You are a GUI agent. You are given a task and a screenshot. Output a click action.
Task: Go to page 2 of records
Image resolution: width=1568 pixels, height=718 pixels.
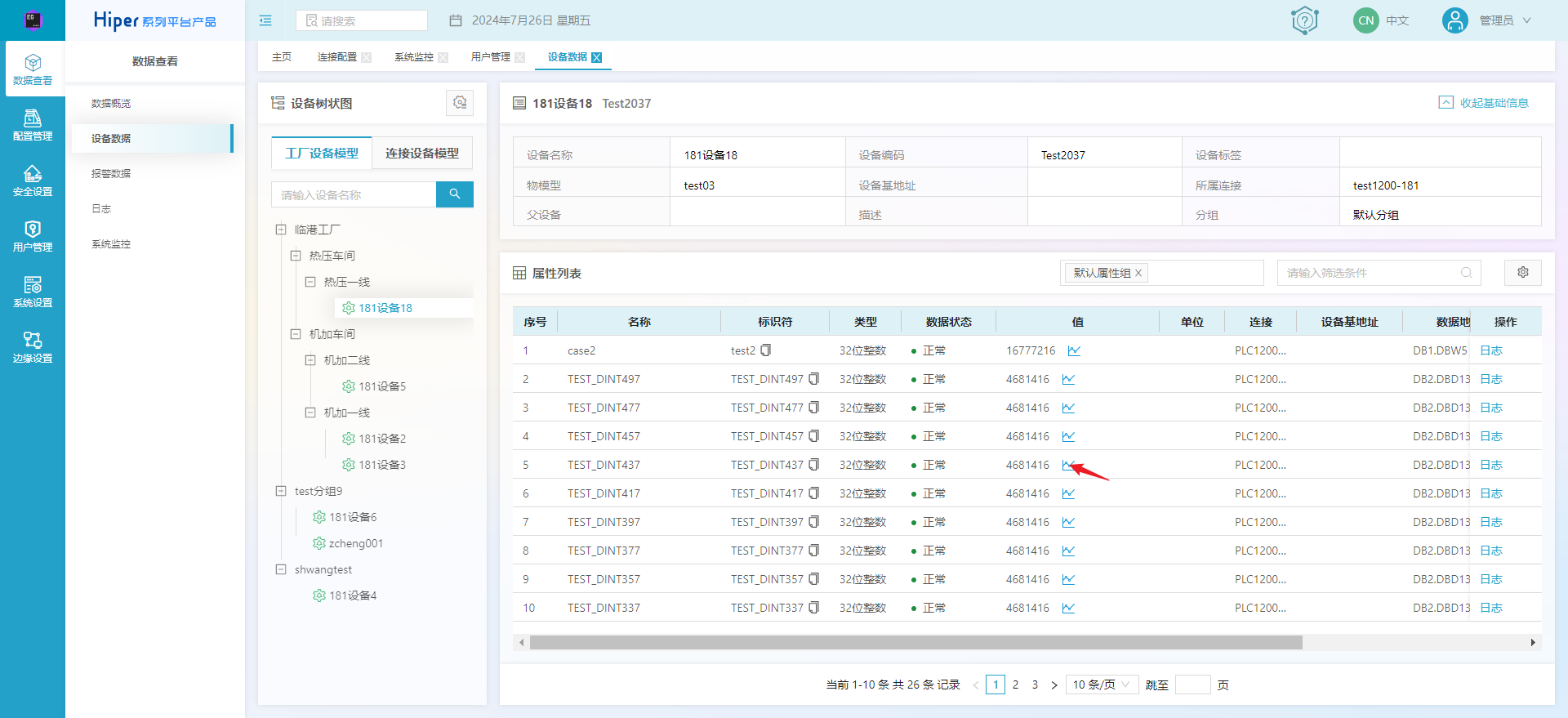click(1015, 685)
